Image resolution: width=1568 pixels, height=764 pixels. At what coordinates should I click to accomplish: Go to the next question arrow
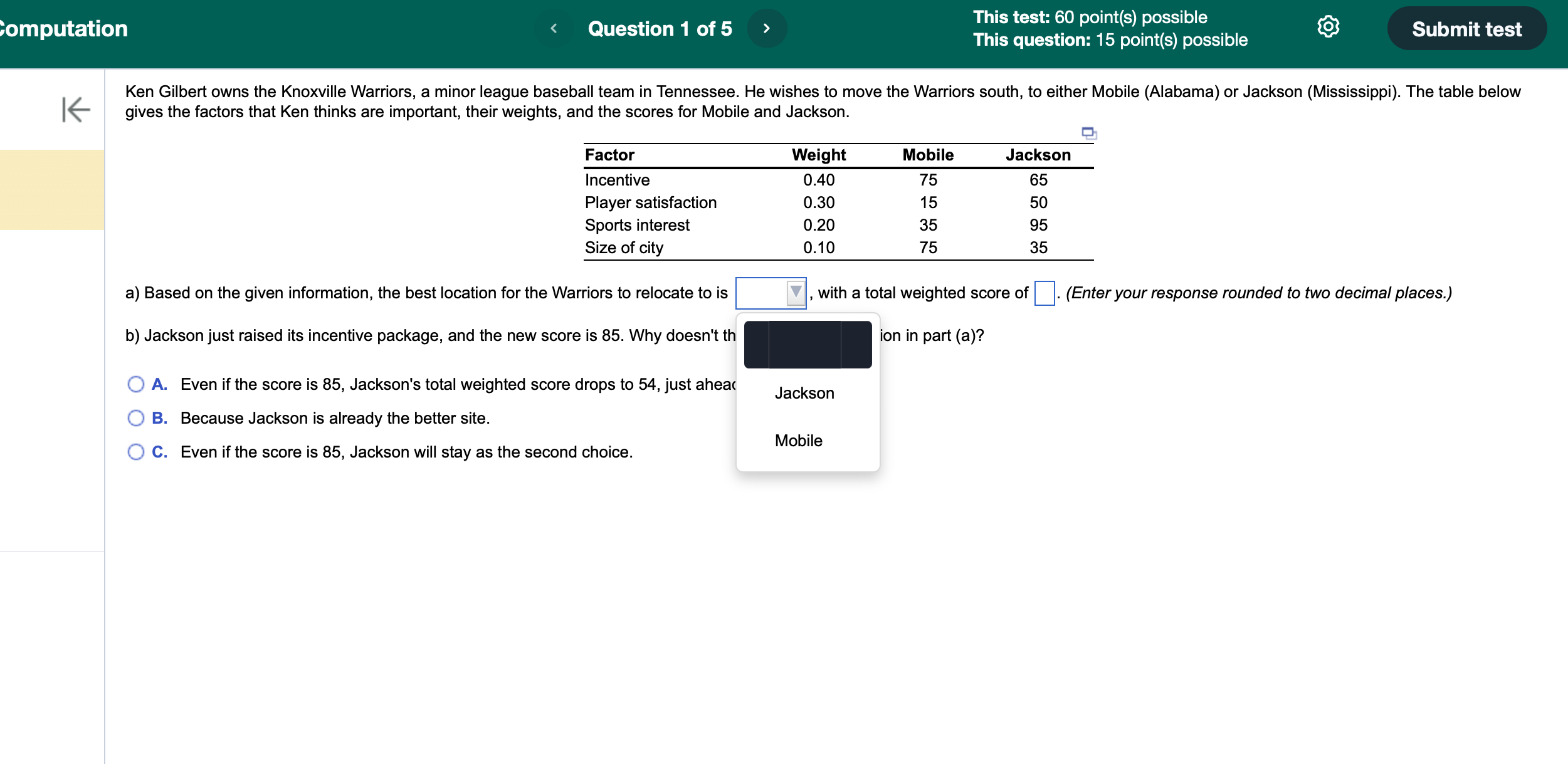(766, 28)
